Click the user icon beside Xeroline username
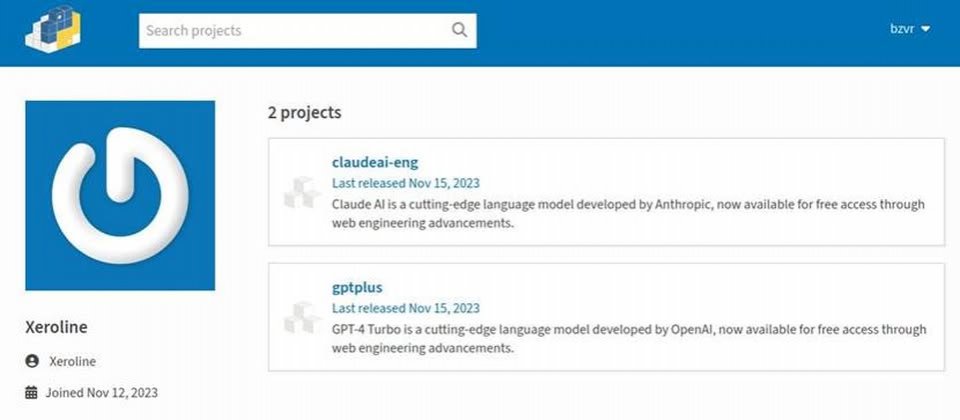This screenshot has height=420, width=960. point(32,361)
